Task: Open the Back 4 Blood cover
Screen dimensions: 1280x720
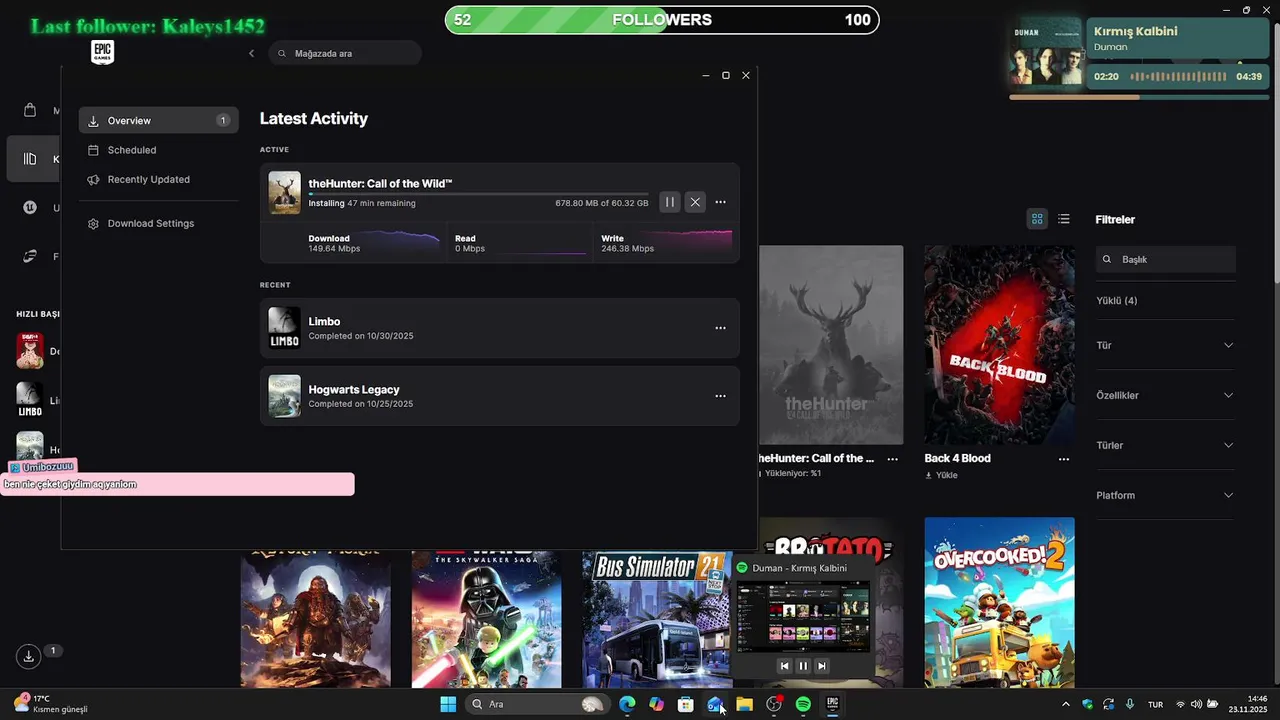Action: pos(999,345)
